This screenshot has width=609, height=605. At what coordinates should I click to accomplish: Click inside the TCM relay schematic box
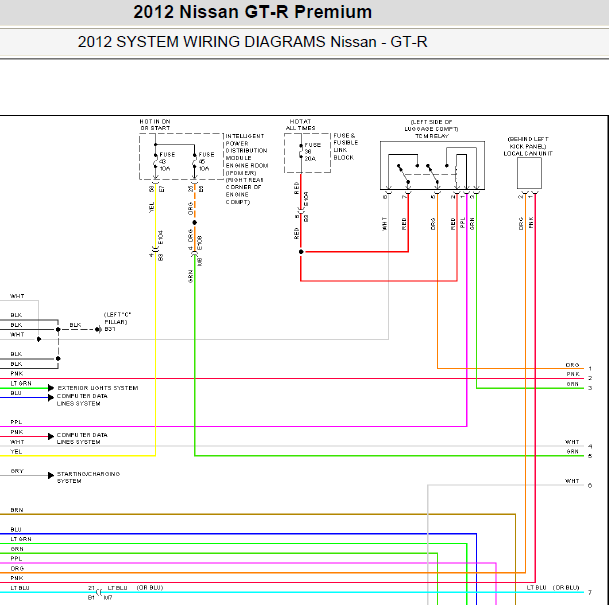[x=432, y=165]
